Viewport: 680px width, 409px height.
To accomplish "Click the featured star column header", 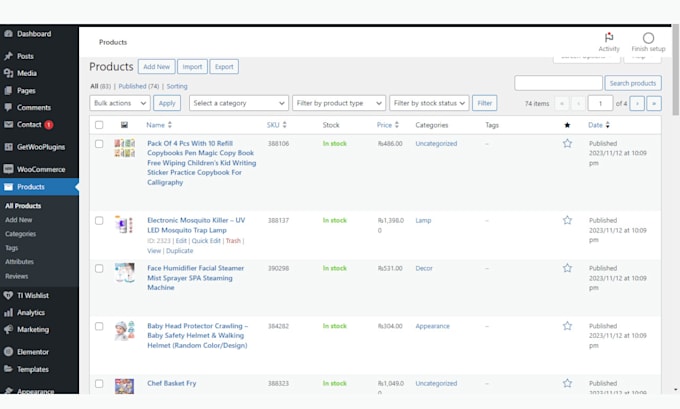I will click(x=567, y=125).
